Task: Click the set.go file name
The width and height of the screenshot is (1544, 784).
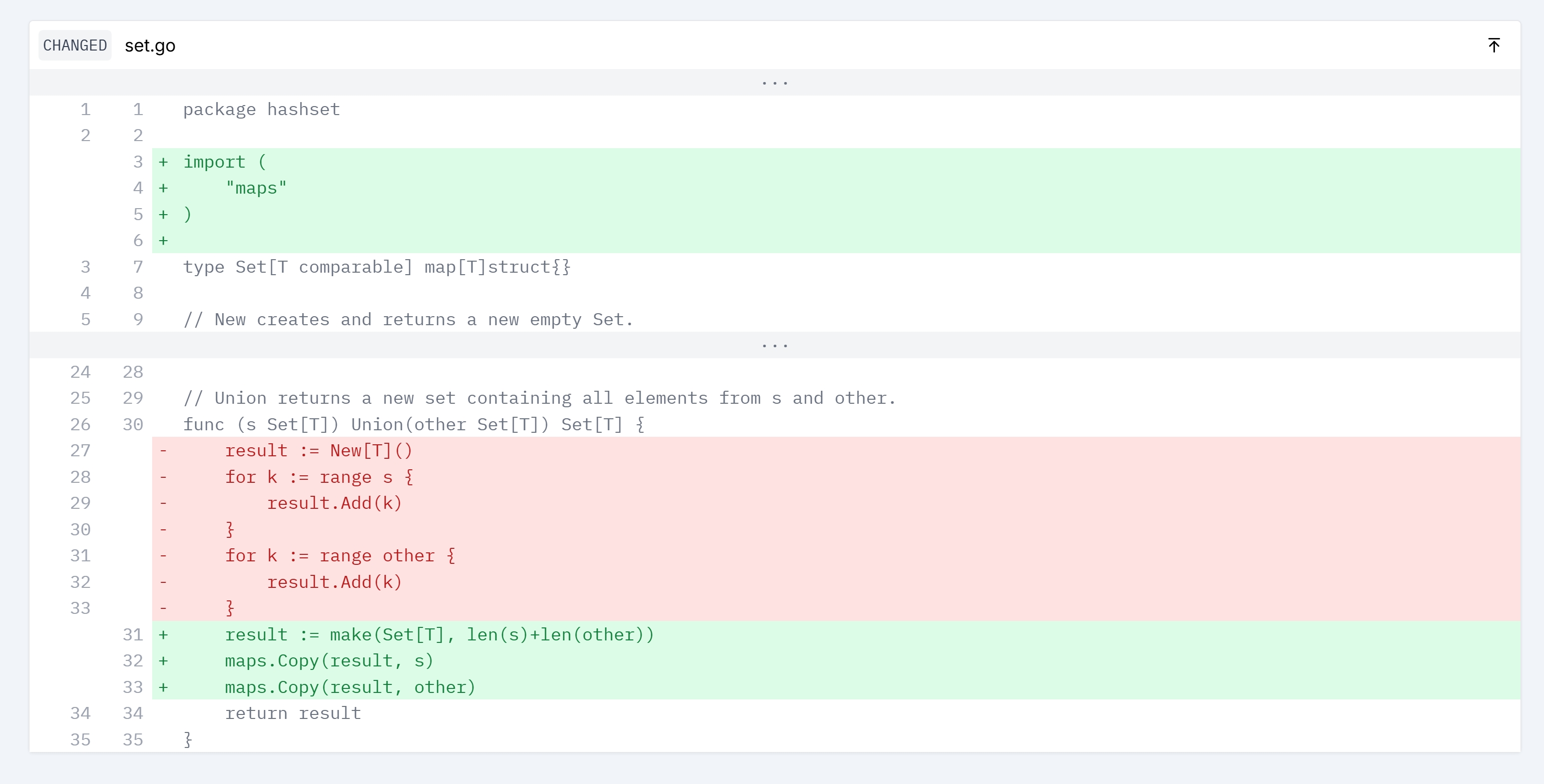Action: click(150, 46)
